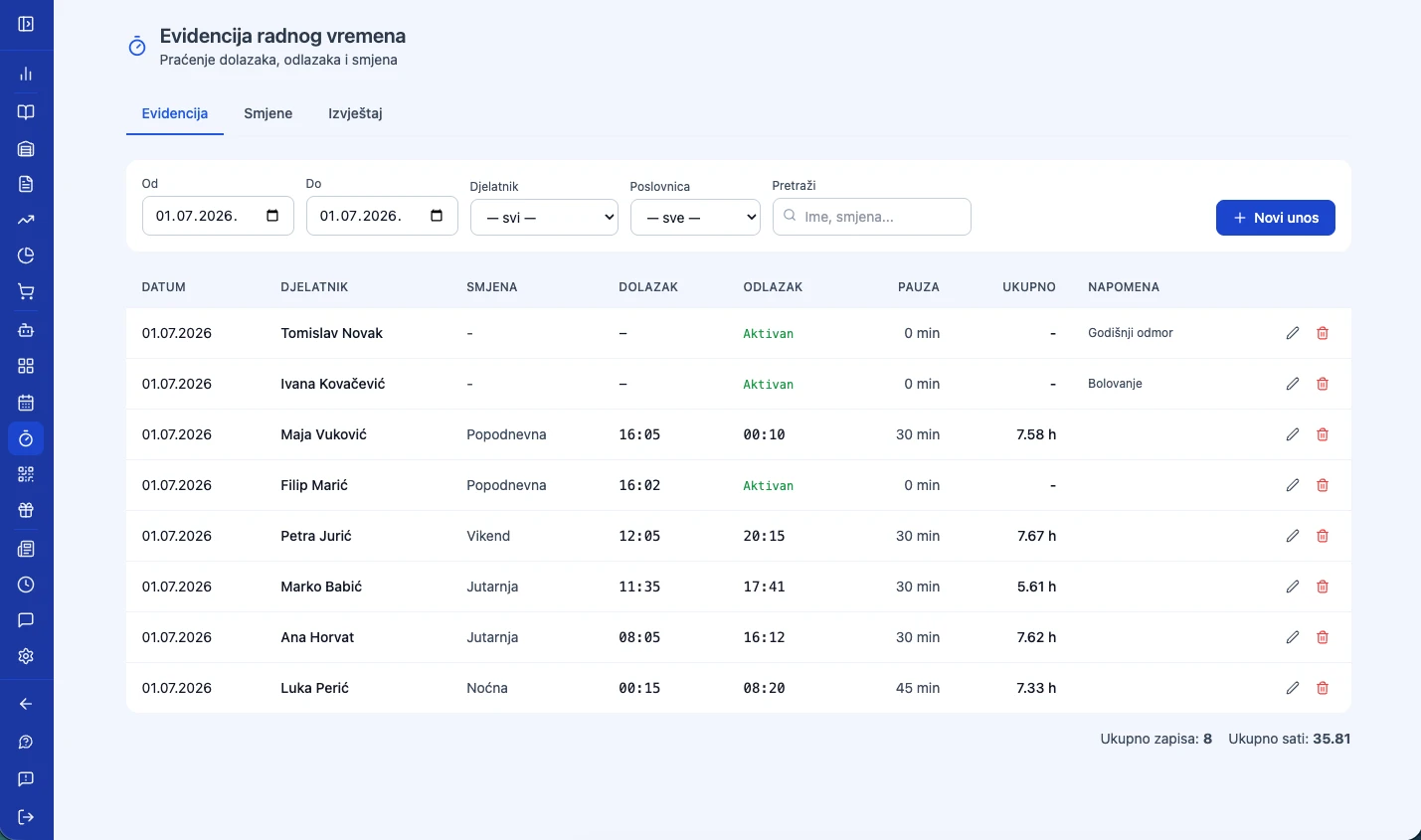Toggle the sidebar panel icon at top

coord(26,24)
